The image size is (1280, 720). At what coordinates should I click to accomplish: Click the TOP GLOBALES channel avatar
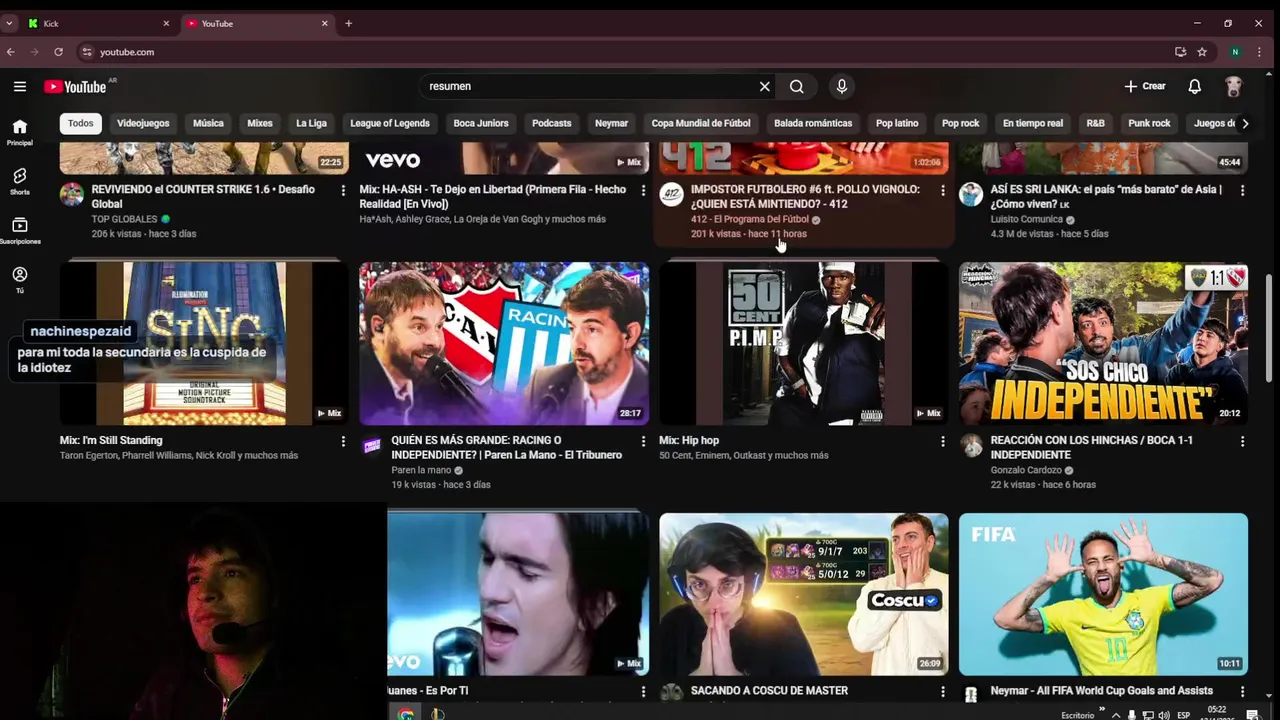pyautogui.click(x=72, y=194)
